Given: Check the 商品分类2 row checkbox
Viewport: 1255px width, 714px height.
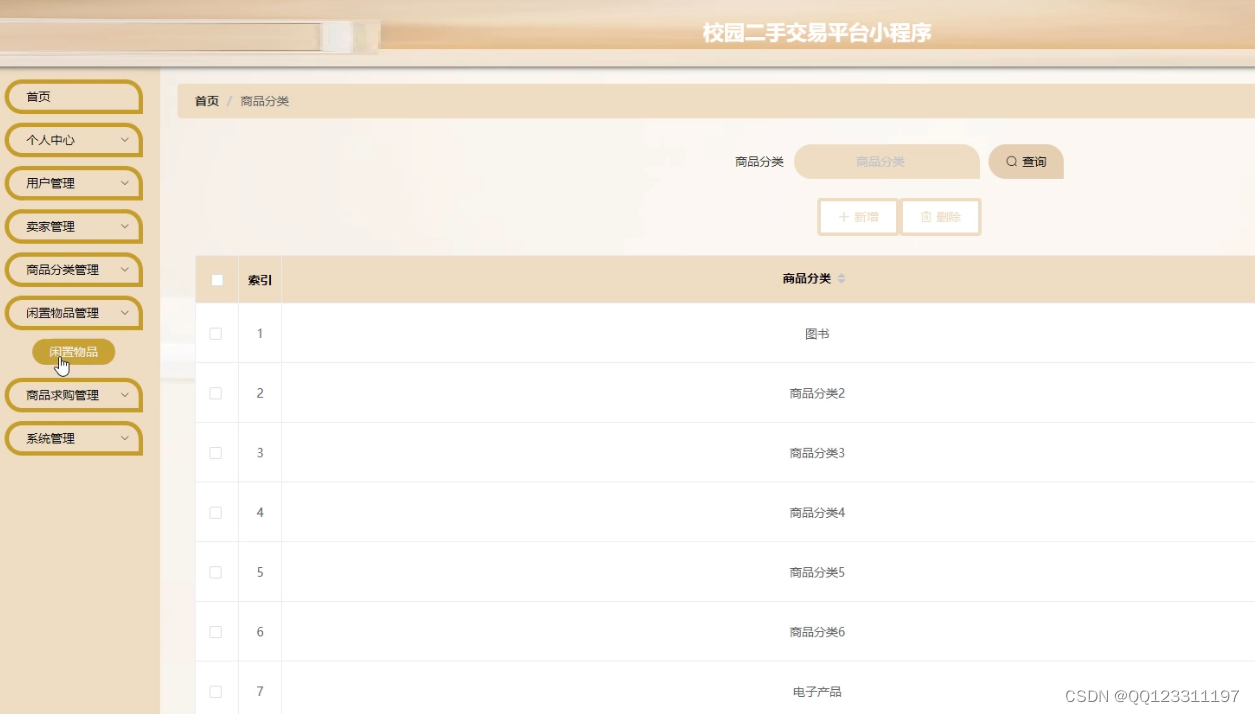Looking at the screenshot, I should [215, 393].
